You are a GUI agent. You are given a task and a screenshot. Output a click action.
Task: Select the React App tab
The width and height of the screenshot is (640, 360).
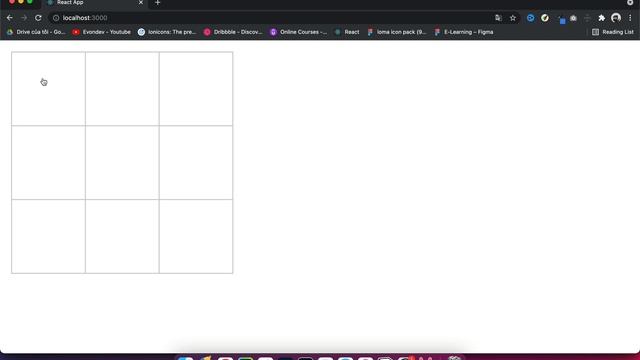coord(94,3)
